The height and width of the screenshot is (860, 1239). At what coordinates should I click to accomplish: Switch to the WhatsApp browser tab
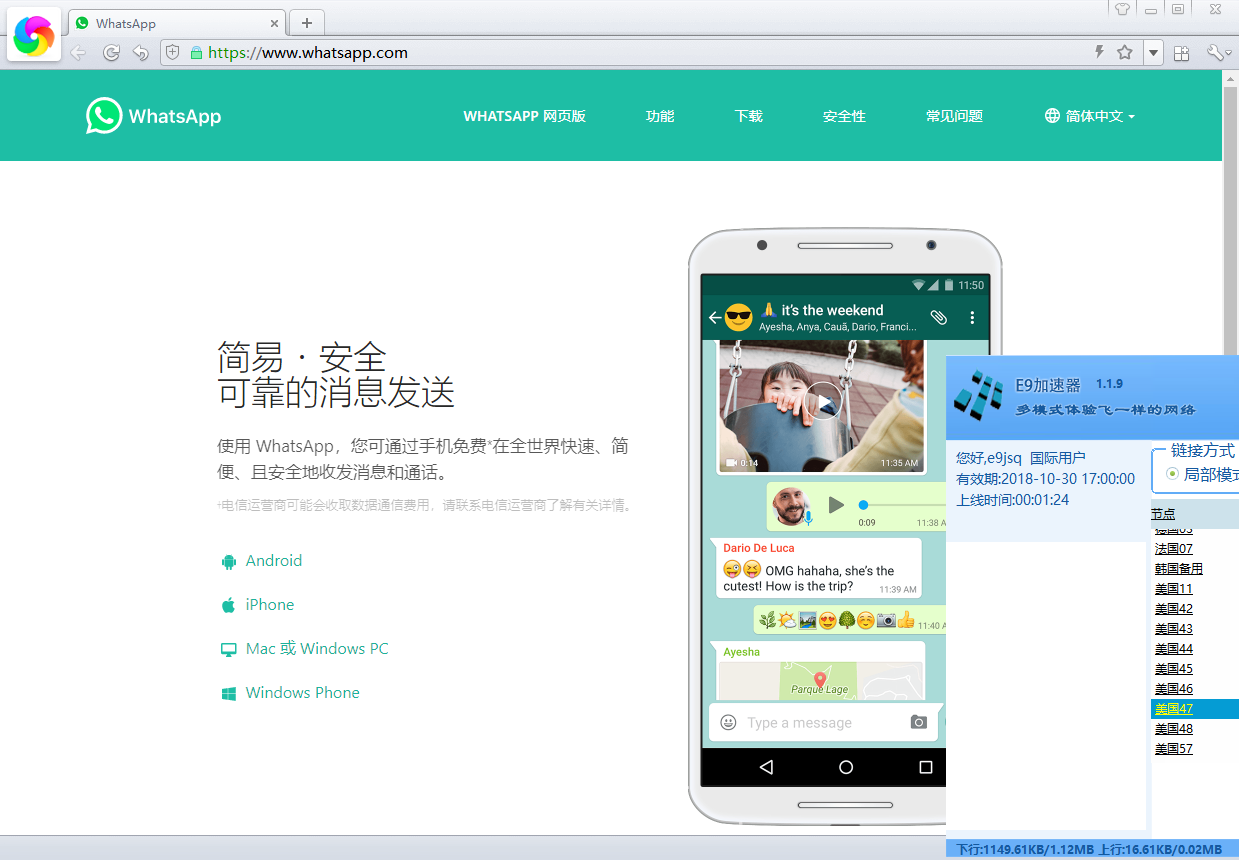[160, 21]
